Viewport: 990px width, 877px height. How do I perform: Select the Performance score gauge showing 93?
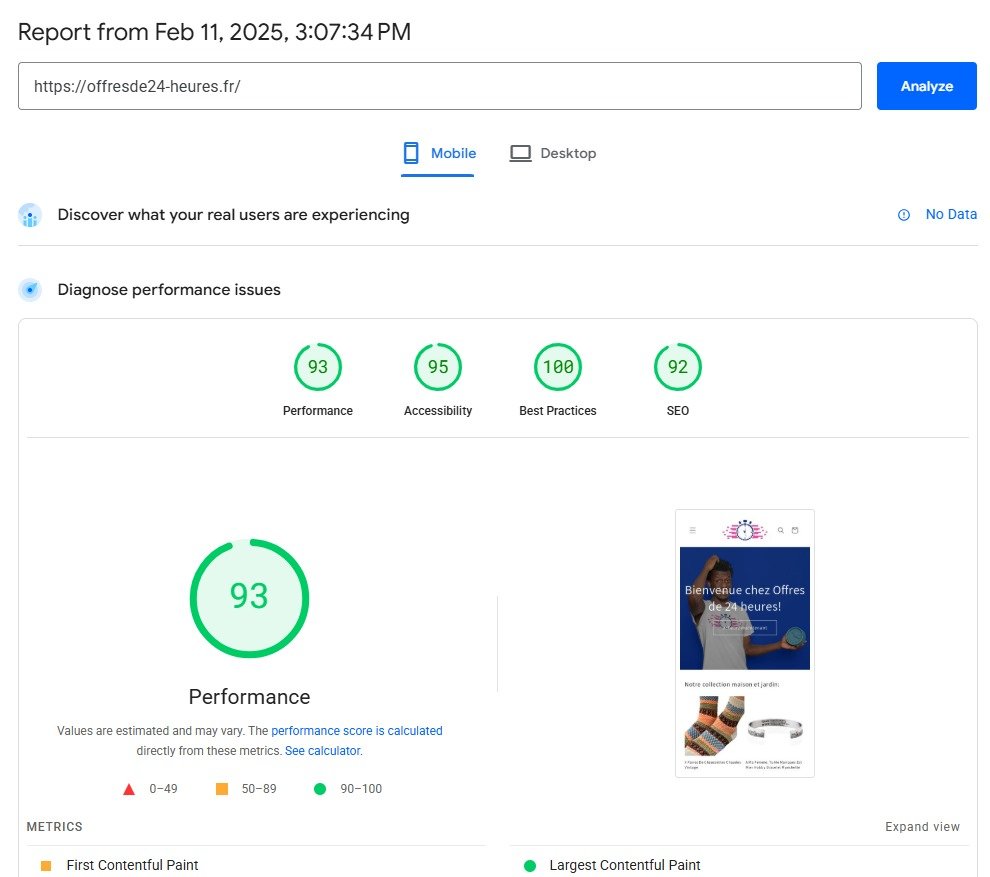coord(317,366)
